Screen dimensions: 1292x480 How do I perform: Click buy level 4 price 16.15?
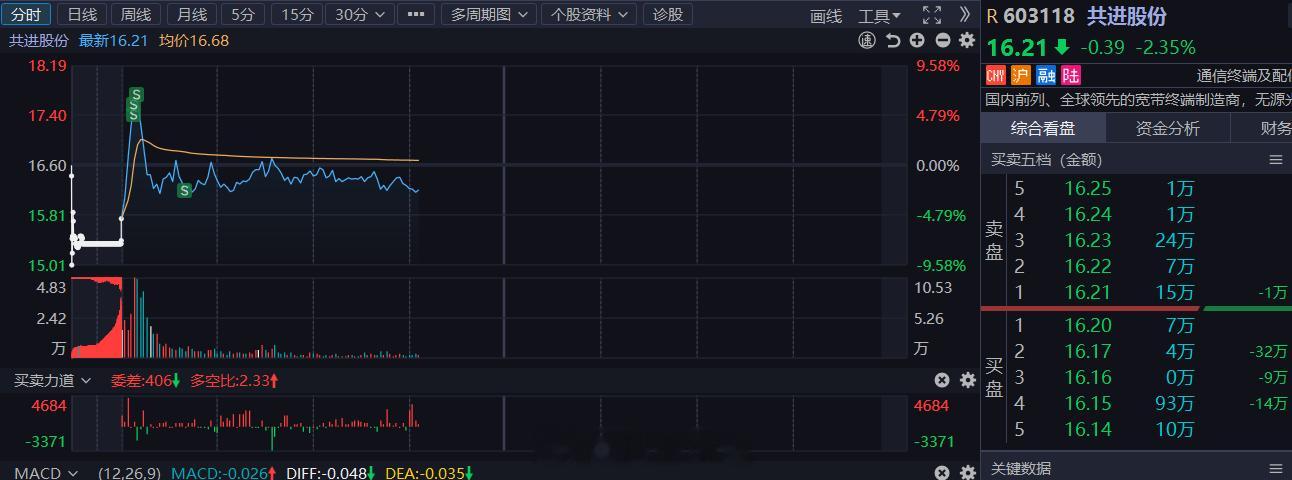pyautogui.click(x=1088, y=403)
